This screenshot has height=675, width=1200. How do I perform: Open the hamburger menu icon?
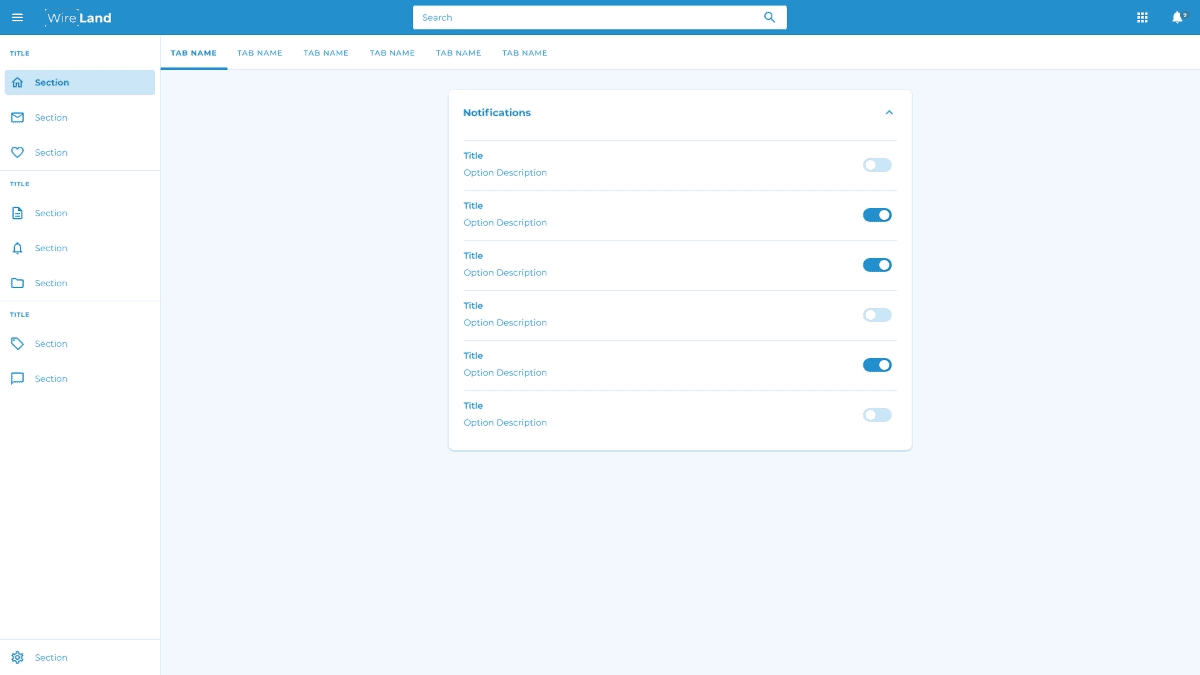(x=17, y=17)
